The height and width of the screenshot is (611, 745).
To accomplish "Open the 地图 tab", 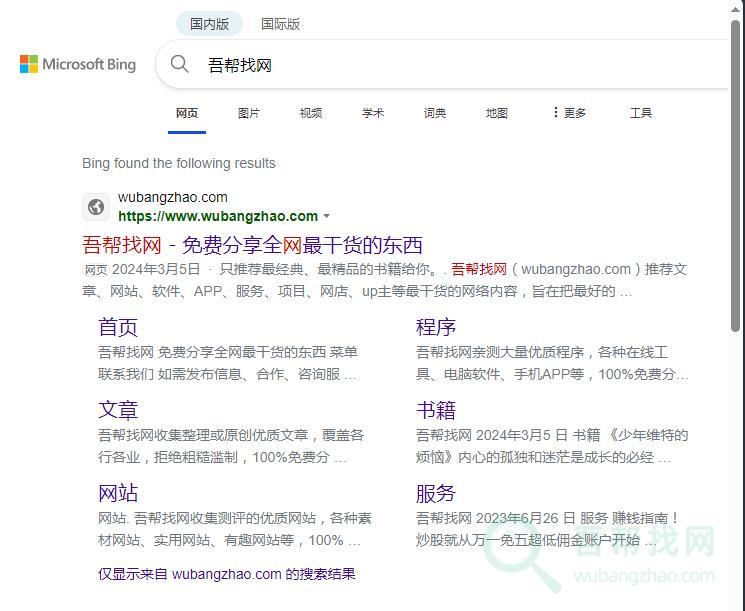I will [x=497, y=113].
